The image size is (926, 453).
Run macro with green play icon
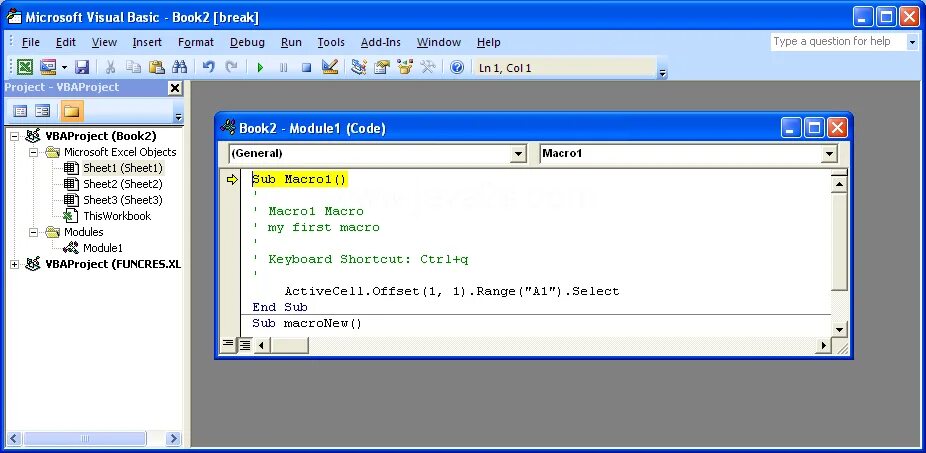[x=260, y=67]
